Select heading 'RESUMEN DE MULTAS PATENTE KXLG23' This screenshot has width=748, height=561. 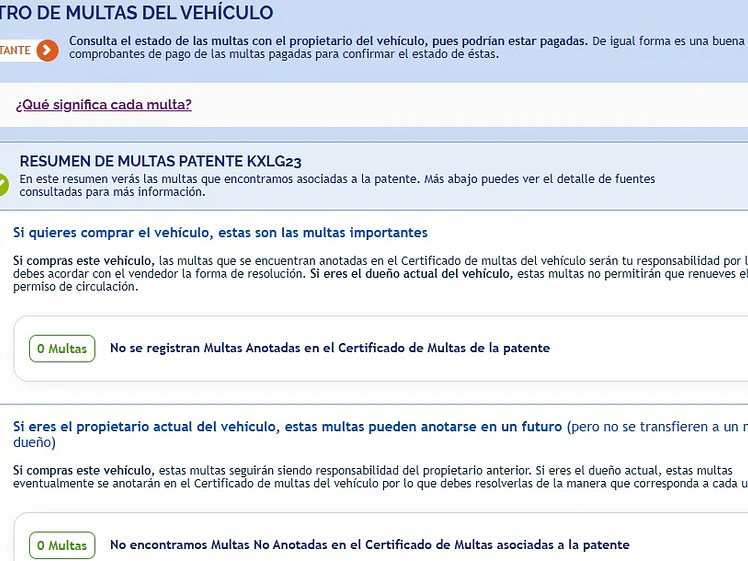[x=161, y=161]
